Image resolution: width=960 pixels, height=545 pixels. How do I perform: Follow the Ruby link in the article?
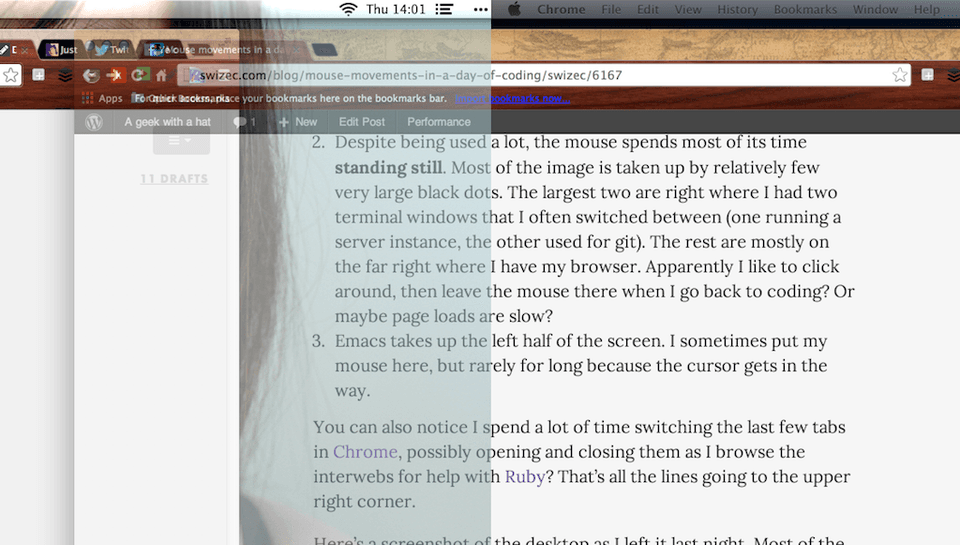[525, 476]
